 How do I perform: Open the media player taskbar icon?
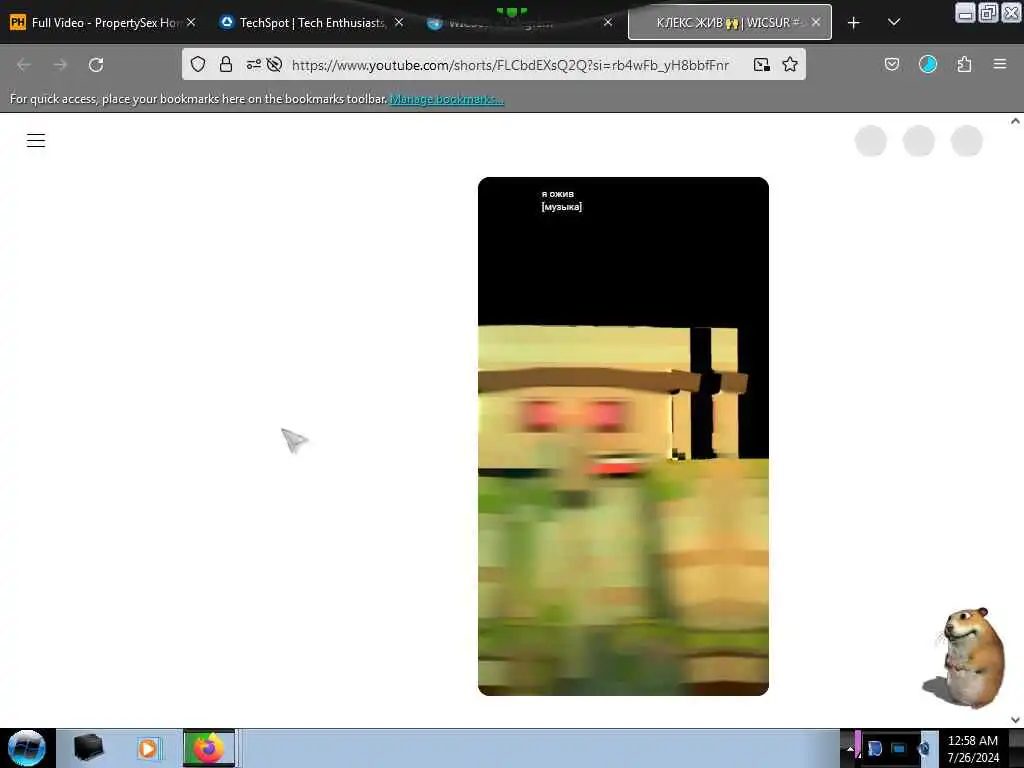[148, 748]
